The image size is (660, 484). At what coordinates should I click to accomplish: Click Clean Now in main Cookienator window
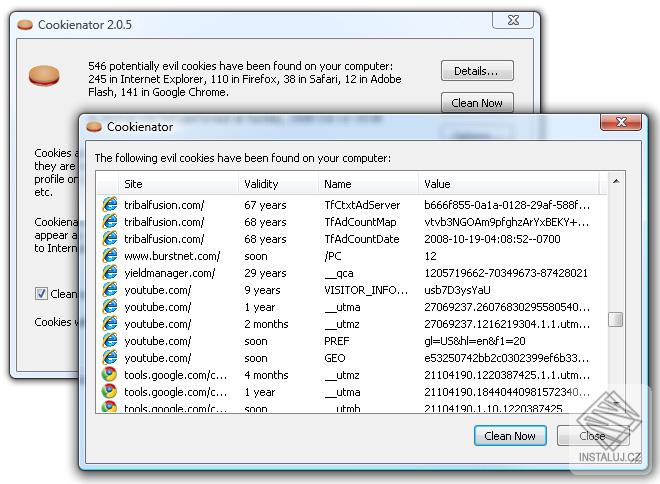(477, 103)
